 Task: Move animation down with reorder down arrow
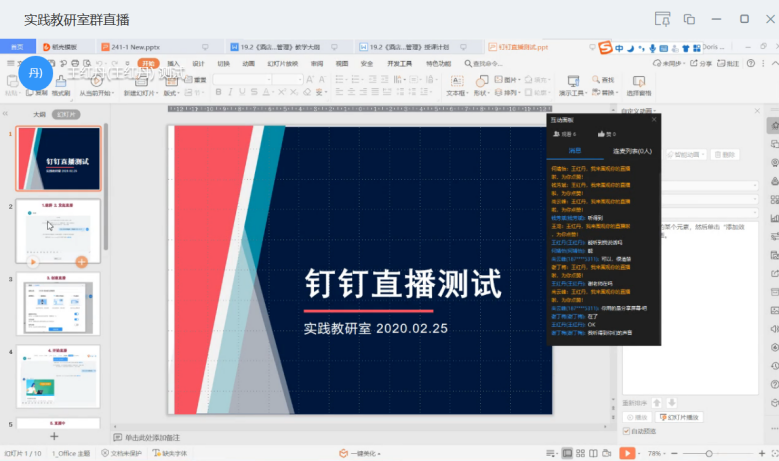pos(672,403)
